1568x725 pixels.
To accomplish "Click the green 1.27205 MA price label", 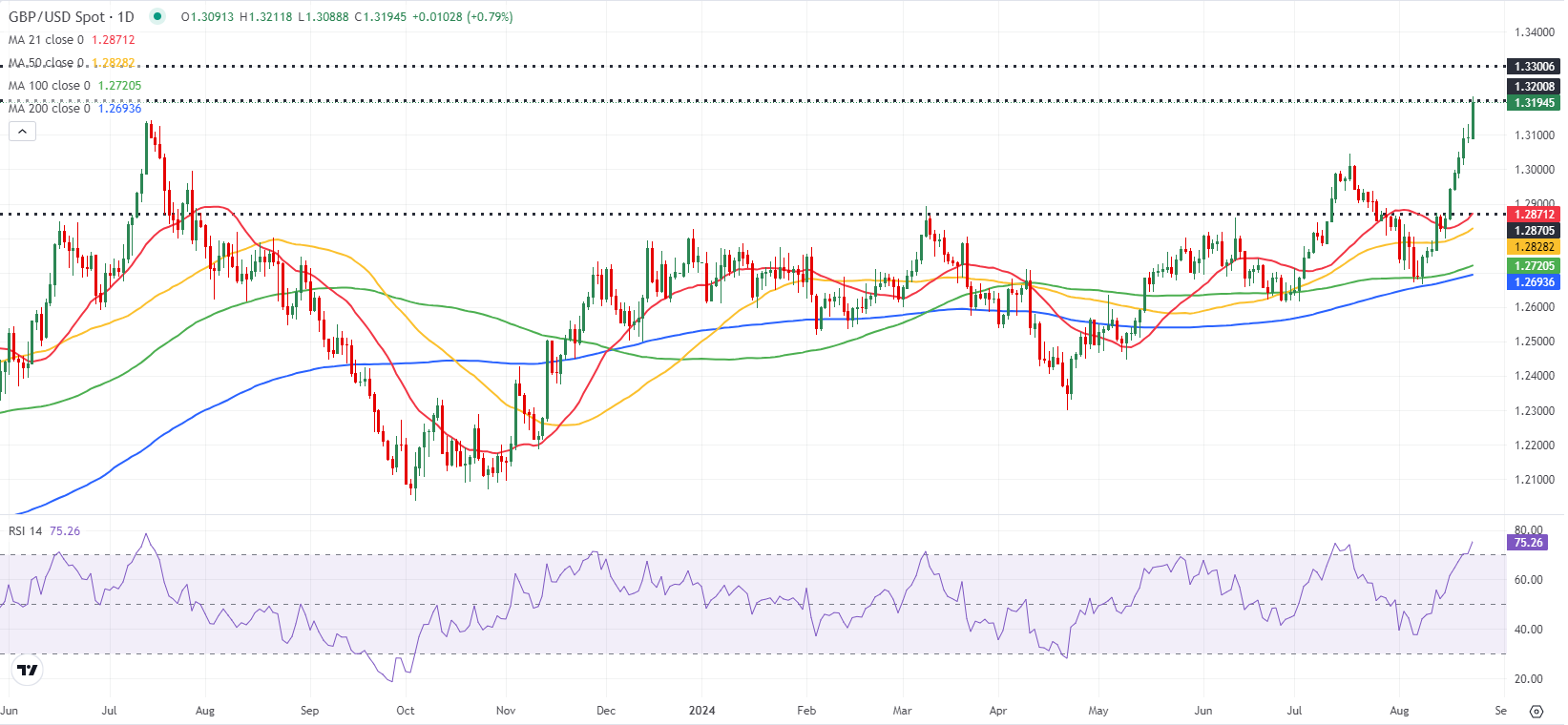I will tap(1535, 266).
